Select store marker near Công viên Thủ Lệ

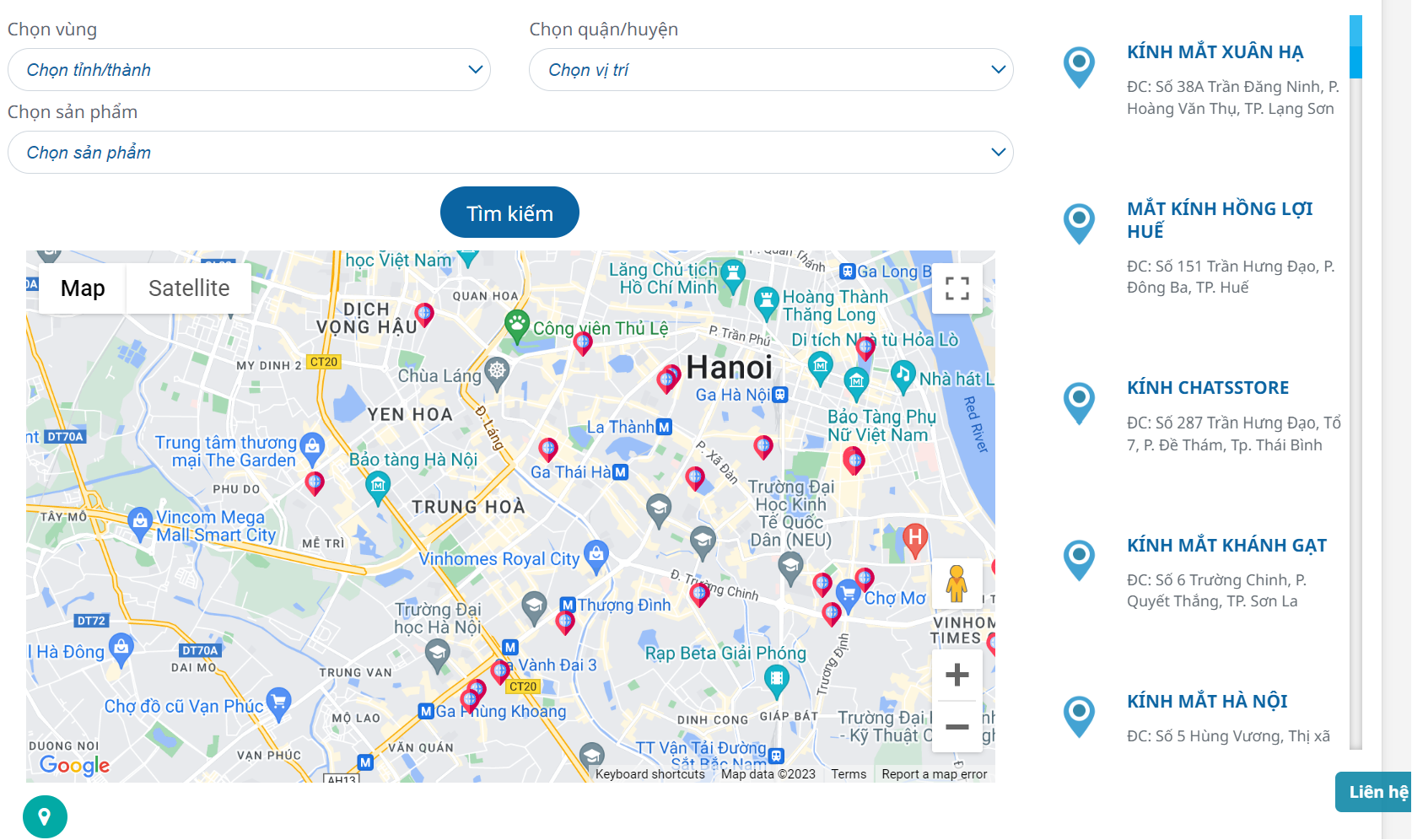pyautogui.click(x=583, y=343)
